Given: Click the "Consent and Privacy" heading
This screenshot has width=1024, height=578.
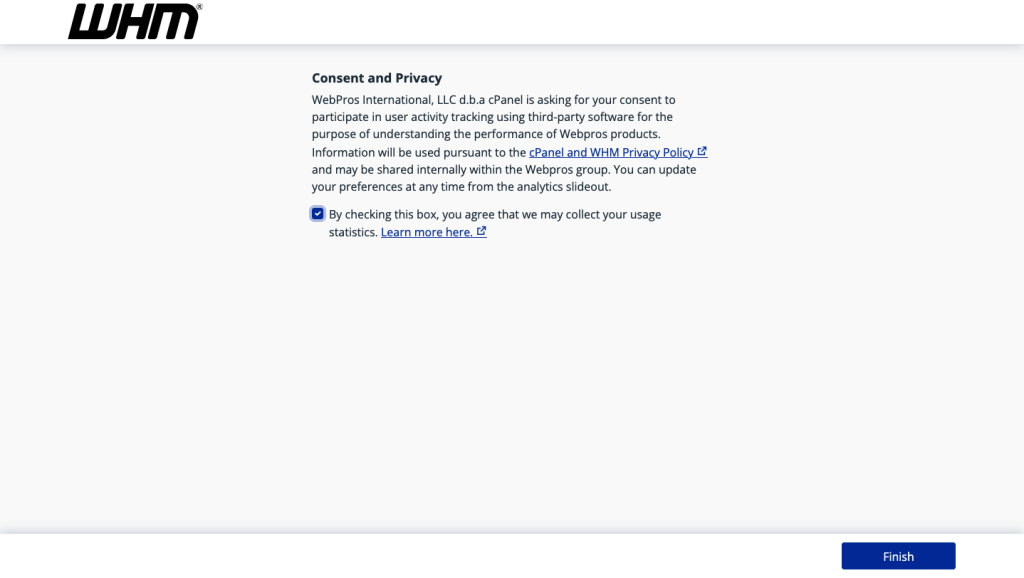Looking at the screenshot, I should click(x=376, y=78).
